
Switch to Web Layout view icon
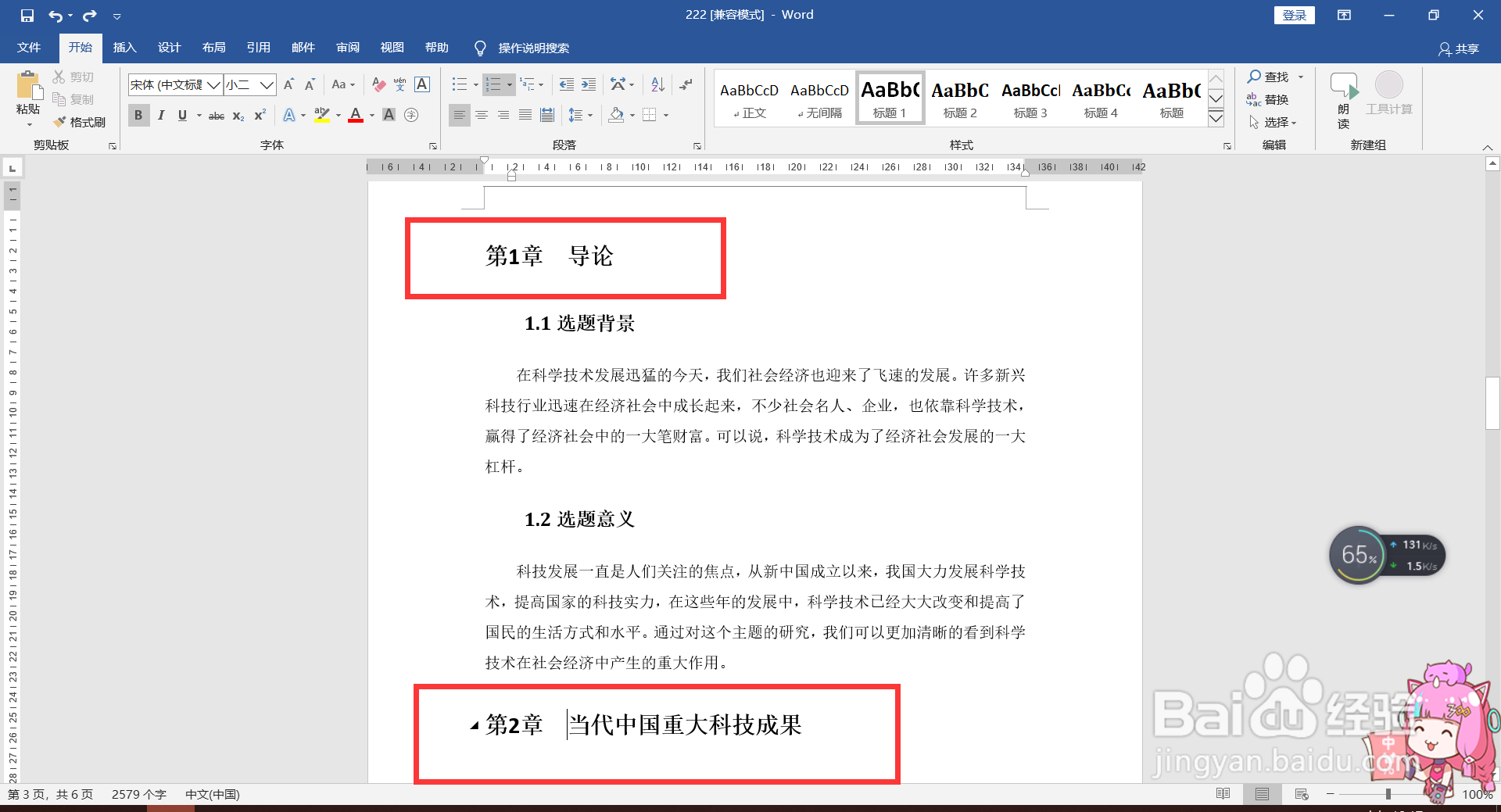tap(1302, 794)
